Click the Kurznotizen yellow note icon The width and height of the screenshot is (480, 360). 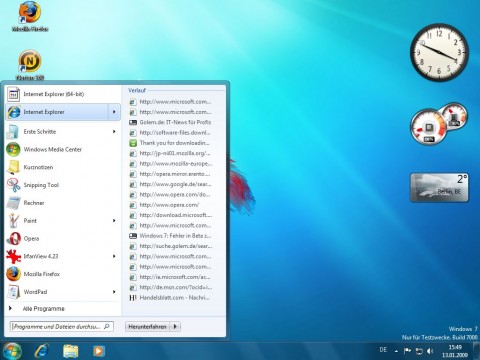13,167
